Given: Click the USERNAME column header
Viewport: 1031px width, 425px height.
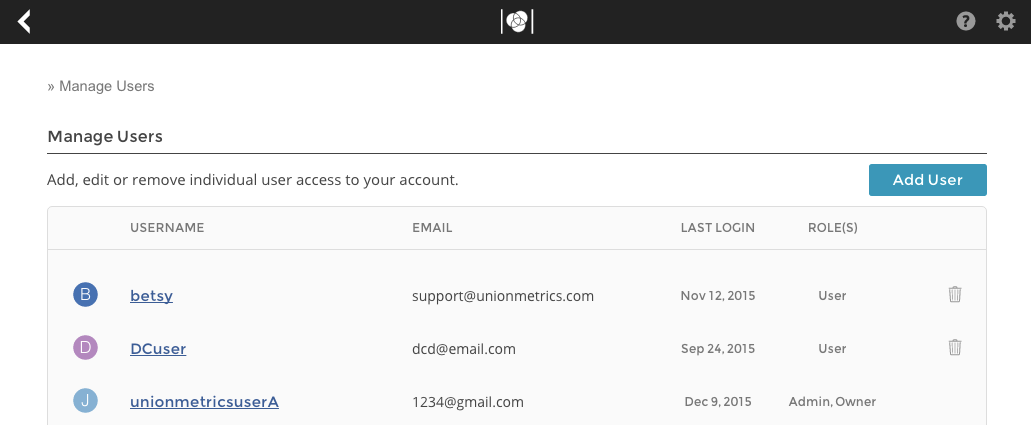Looking at the screenshot, I should click(x=167, y=228).
